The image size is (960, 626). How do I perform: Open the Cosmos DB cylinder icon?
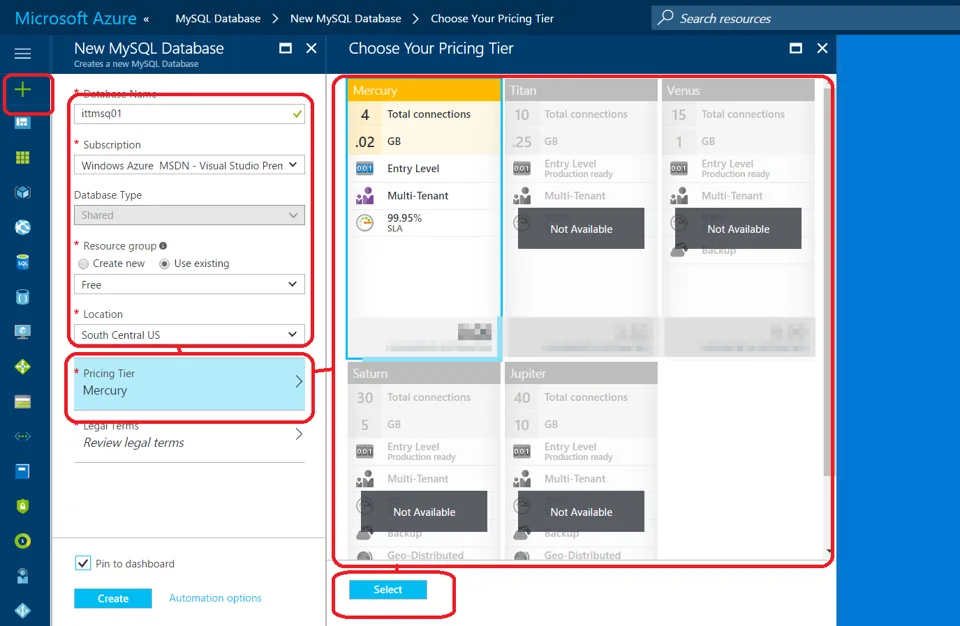pyautogui.click(x=23, y=298)
